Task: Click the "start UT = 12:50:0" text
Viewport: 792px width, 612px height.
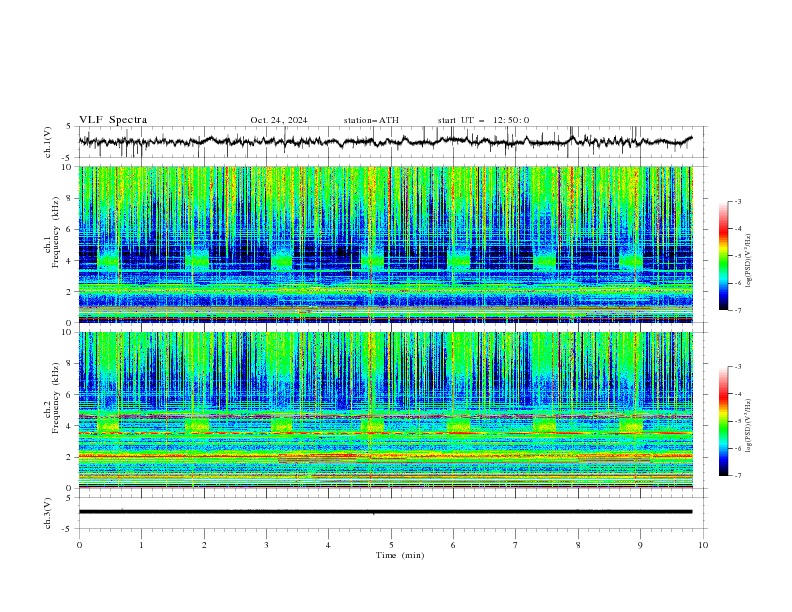Action: click(483, 120)
